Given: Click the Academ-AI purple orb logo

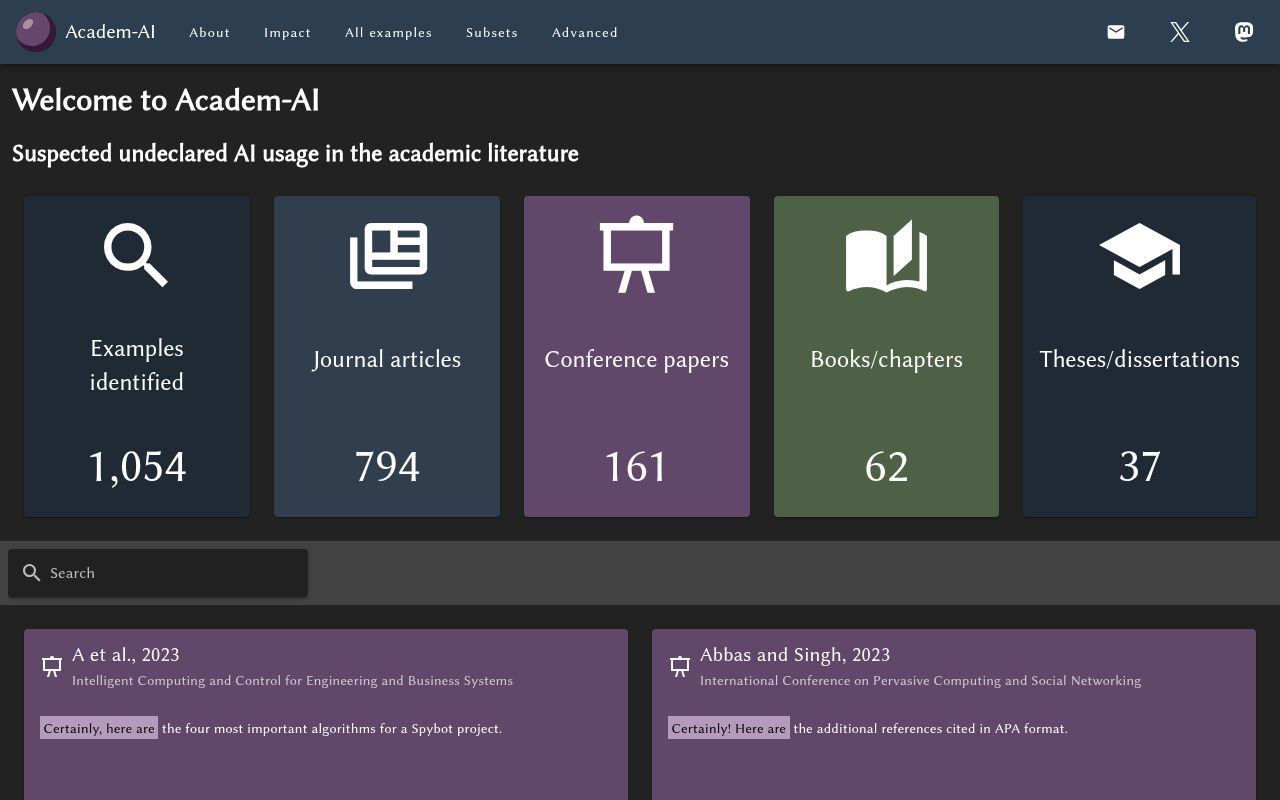Looking at the screenshot, I should pos(36,32).
